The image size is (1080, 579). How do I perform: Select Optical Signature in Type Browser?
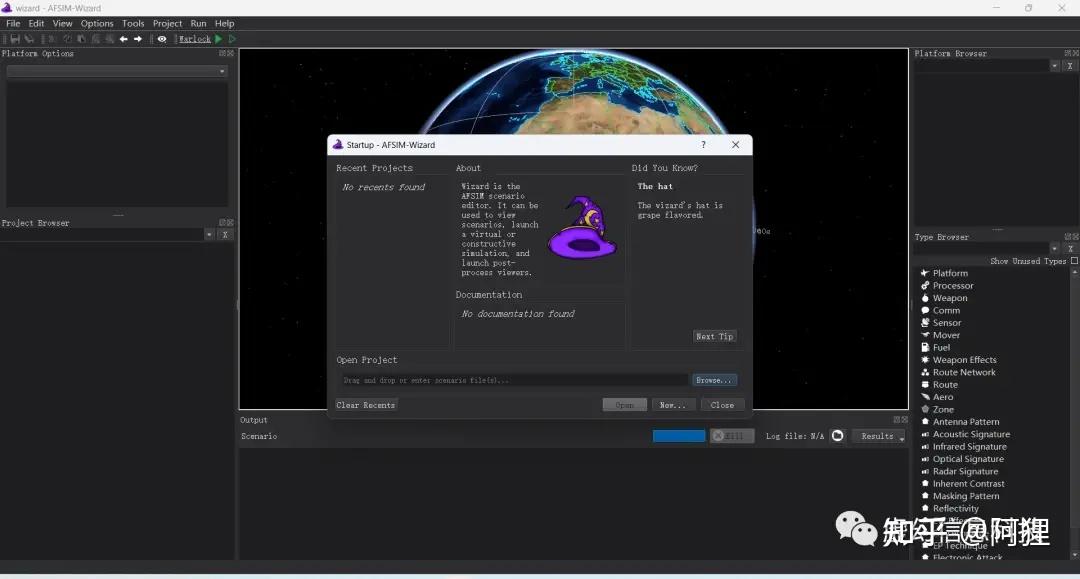tap(968, 459)
